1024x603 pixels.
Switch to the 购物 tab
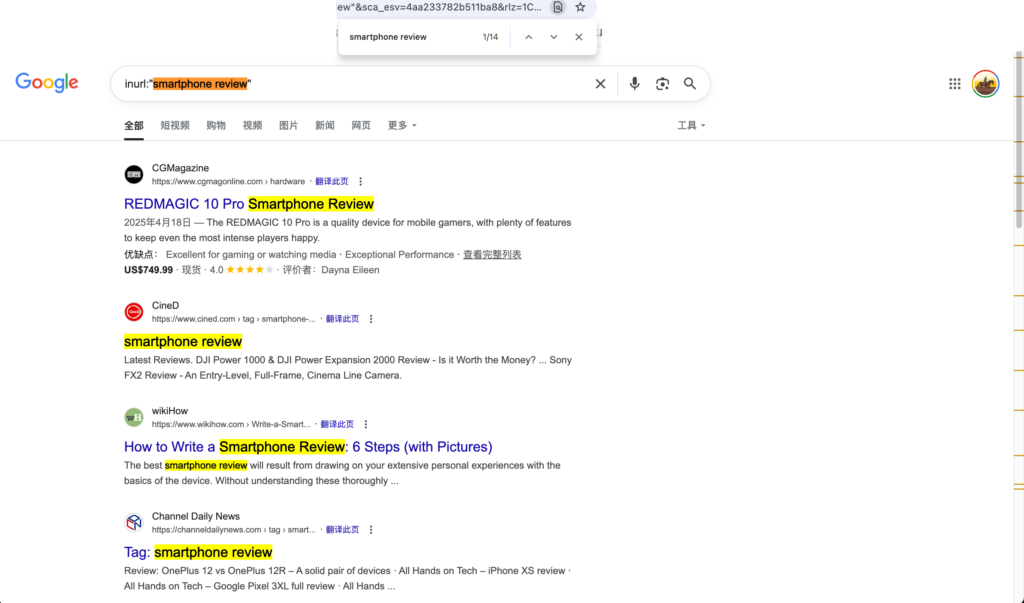216,125
